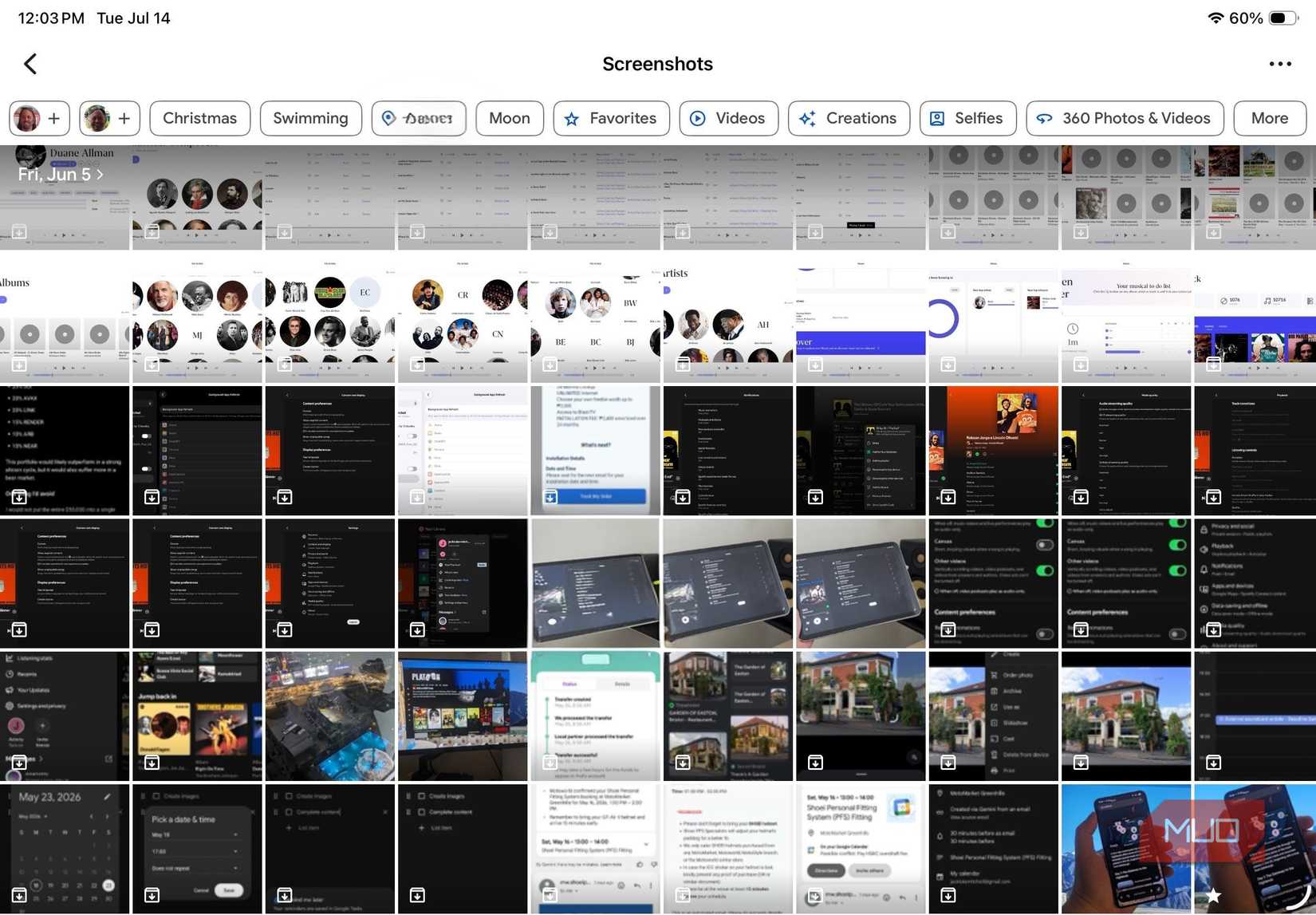The width and height of the screenshot is (1316, 915).
Task: Open the Artists screen thumbnail
Action: coord(728,317)
